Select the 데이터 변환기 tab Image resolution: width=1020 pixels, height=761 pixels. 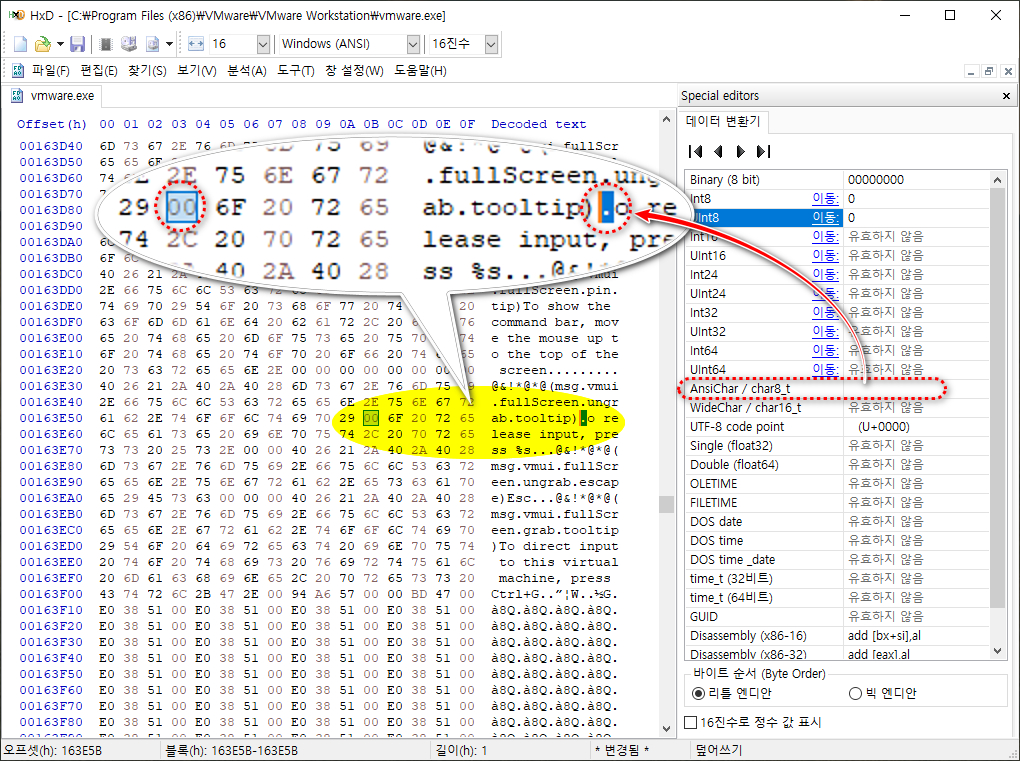point(723,122)
